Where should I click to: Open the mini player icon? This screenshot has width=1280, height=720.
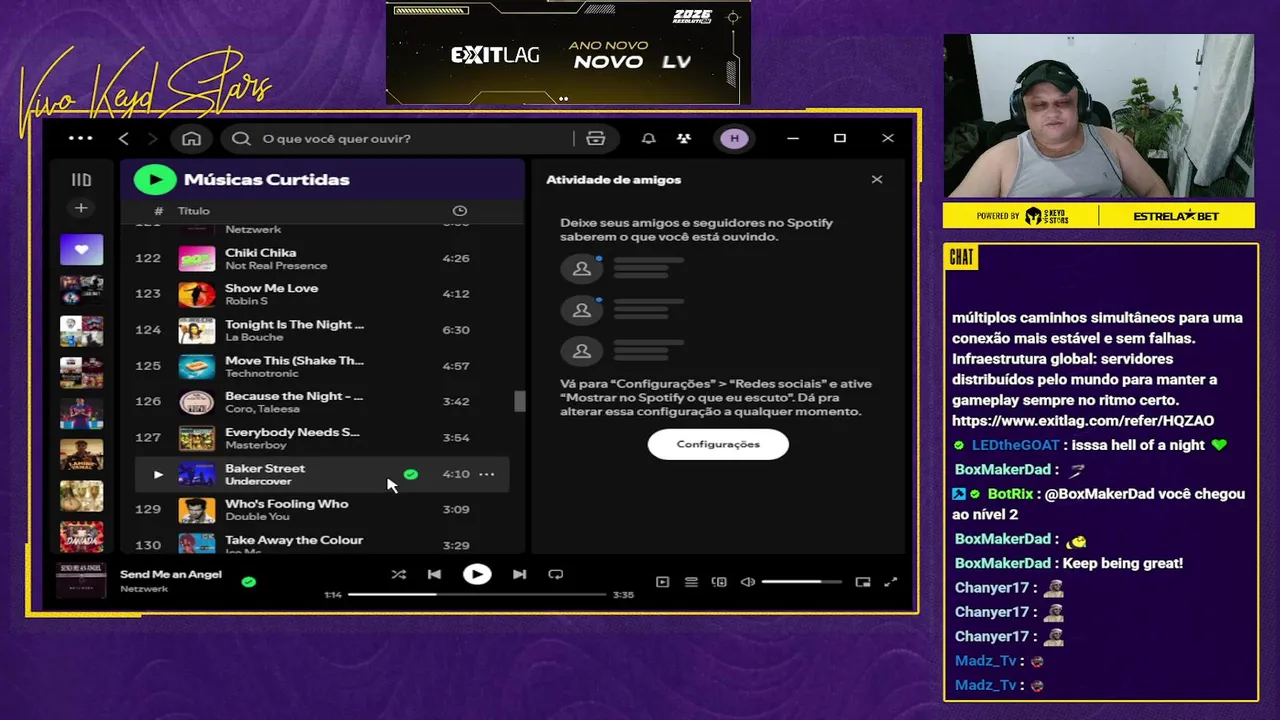863,582
